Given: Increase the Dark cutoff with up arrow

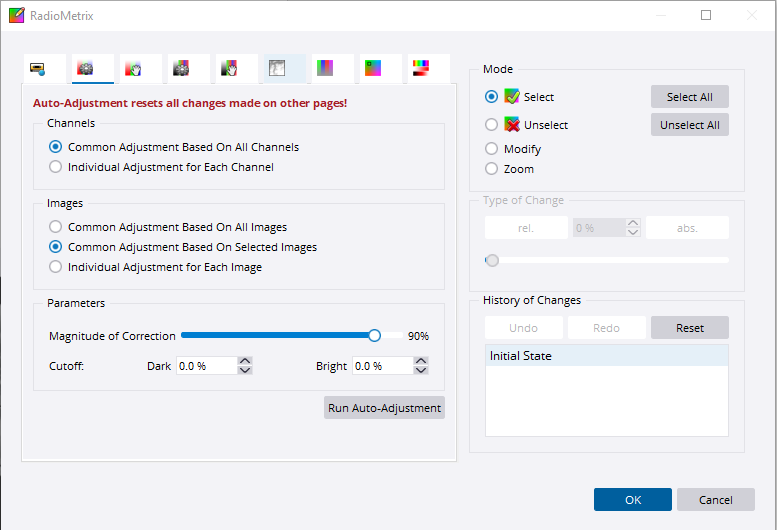Looking at the screenshot, I should [245, 361].
